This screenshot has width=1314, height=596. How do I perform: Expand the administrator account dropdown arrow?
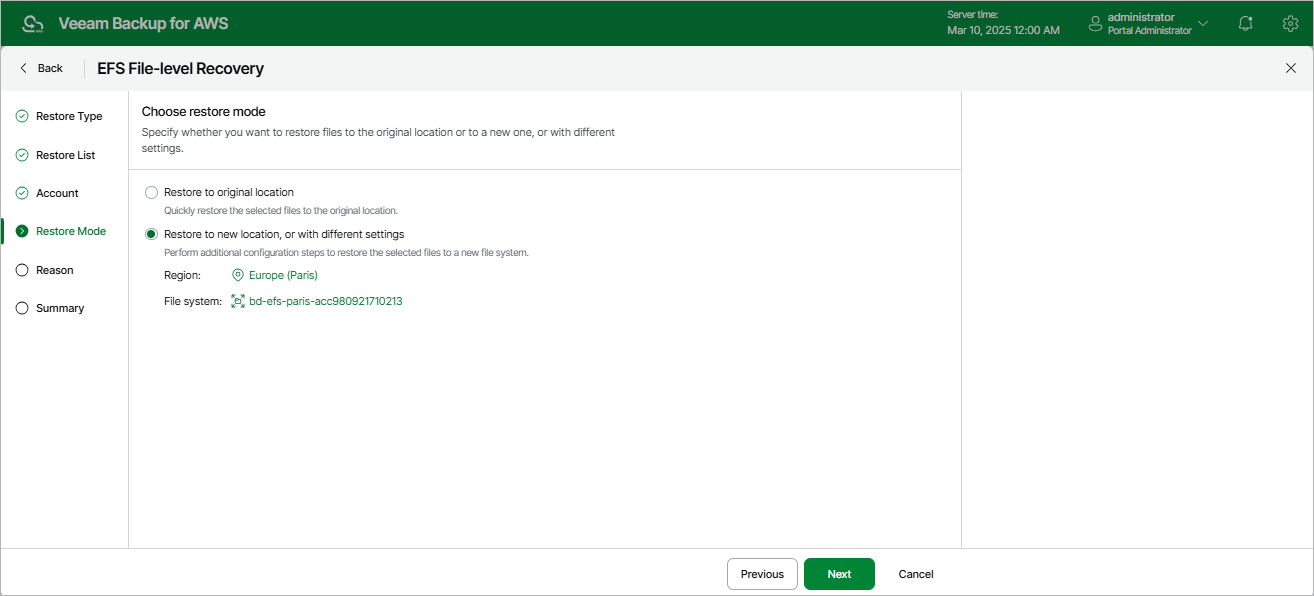pos(1203,23)
